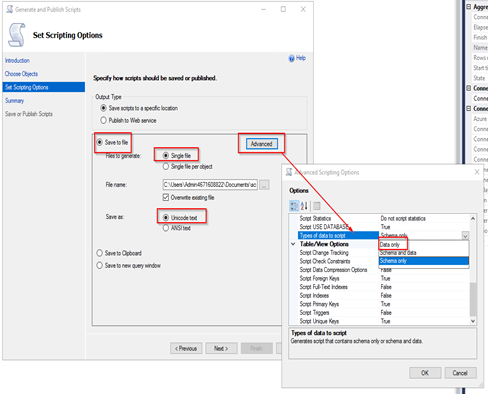488x394 pixels.
Task: Open Set Scripting Options step
Action: tap(44, 87)
